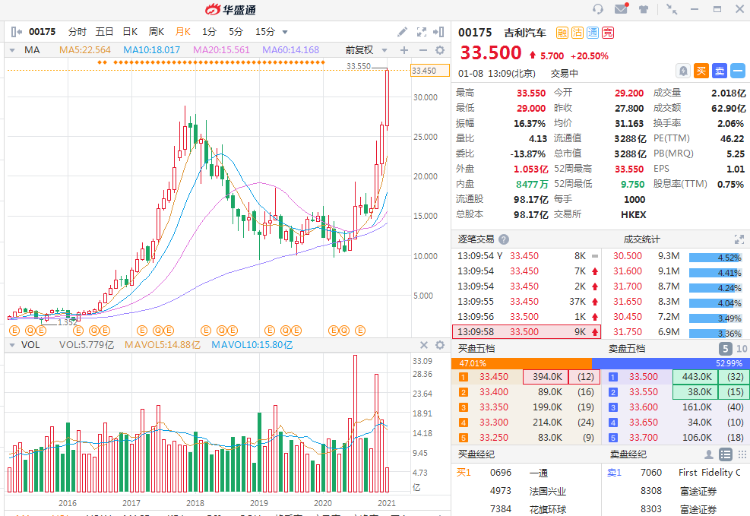Zoom out chart with minus icon
The width and height of the screenshot is (750, 516).
click(423, 50)
